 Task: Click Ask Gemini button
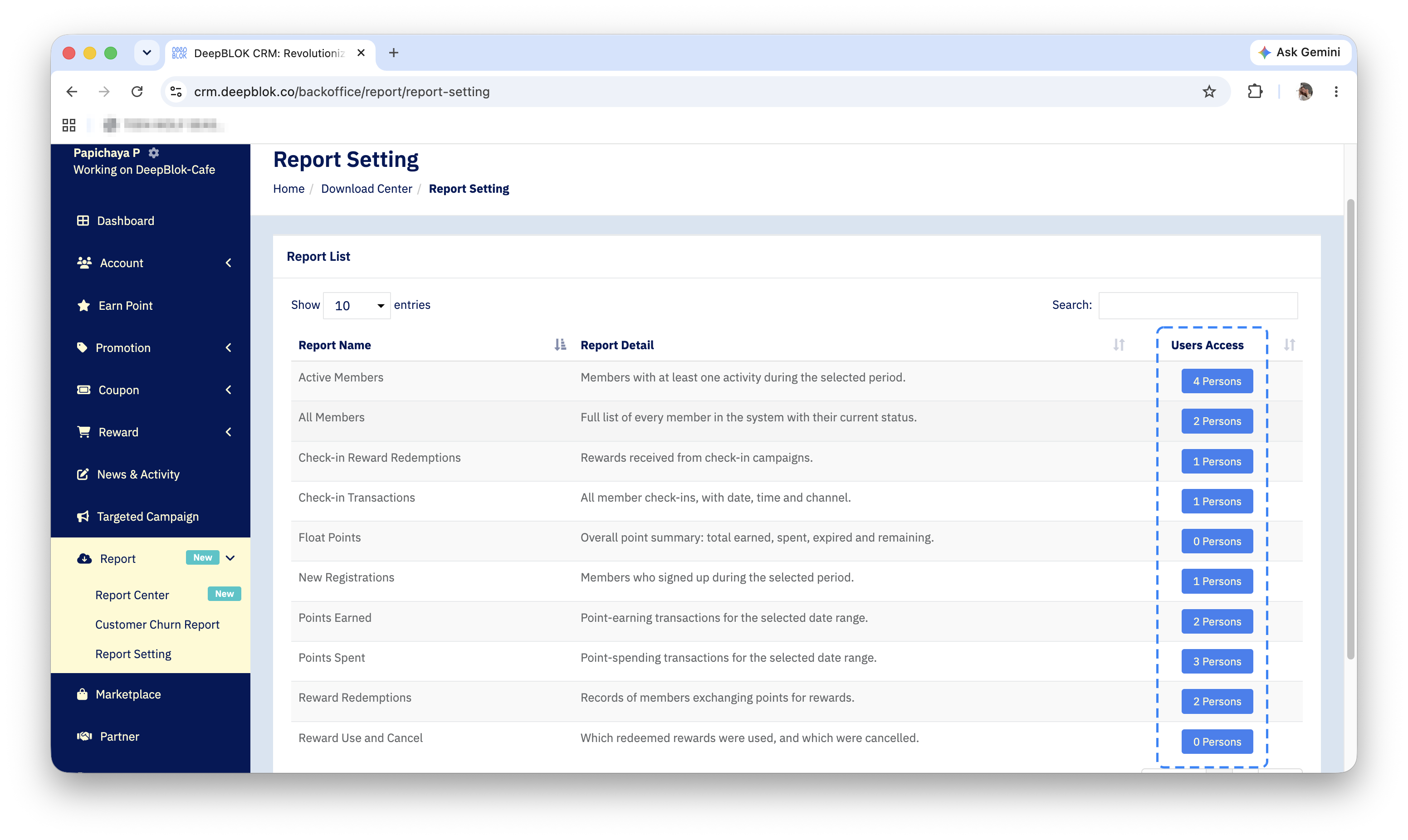1300,53
